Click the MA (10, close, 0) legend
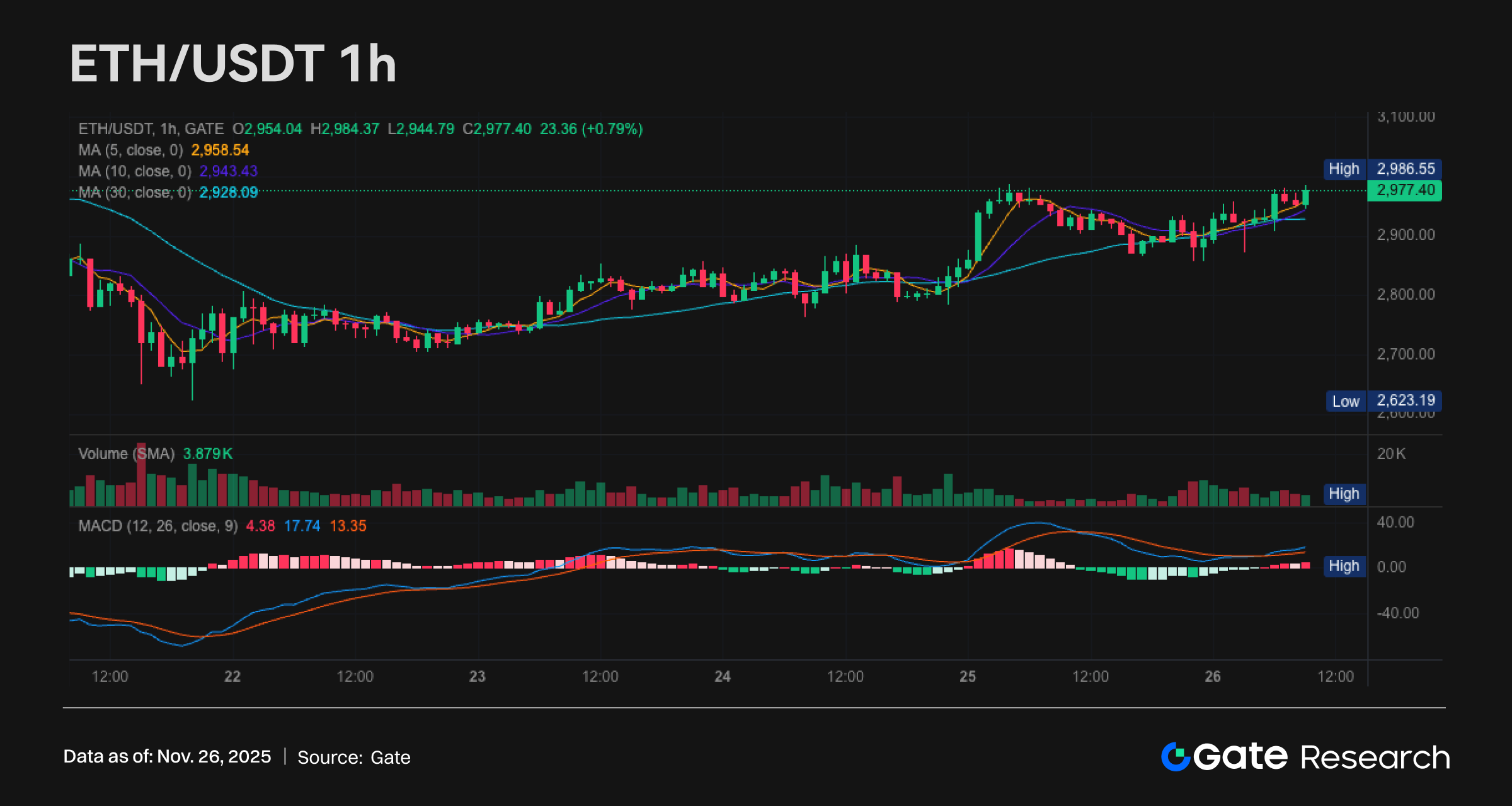This screenshot has height=806, width=1512. point(134,171)
